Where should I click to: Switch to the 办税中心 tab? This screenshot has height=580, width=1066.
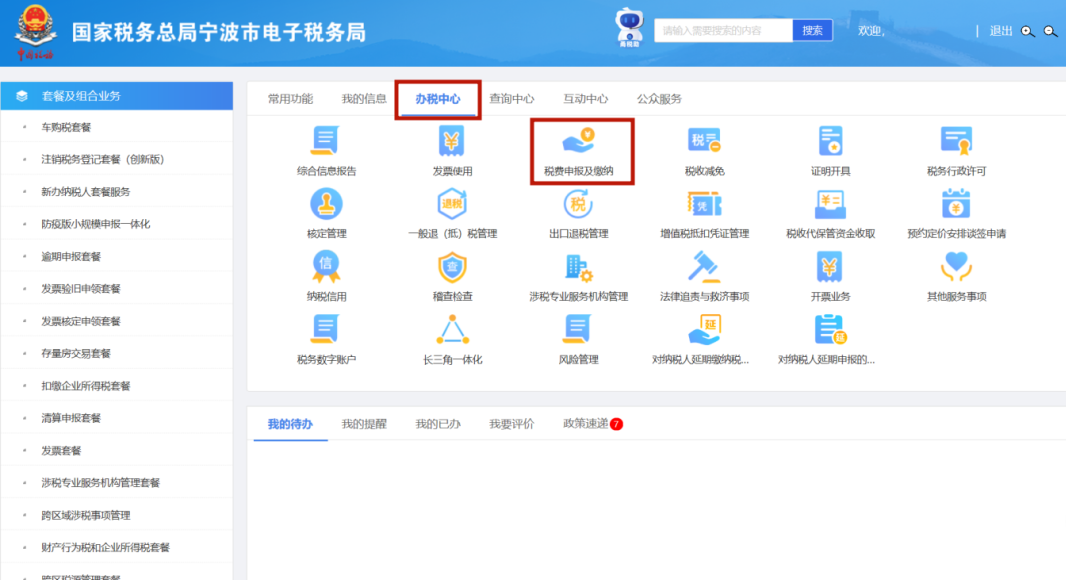click(438, 99)
